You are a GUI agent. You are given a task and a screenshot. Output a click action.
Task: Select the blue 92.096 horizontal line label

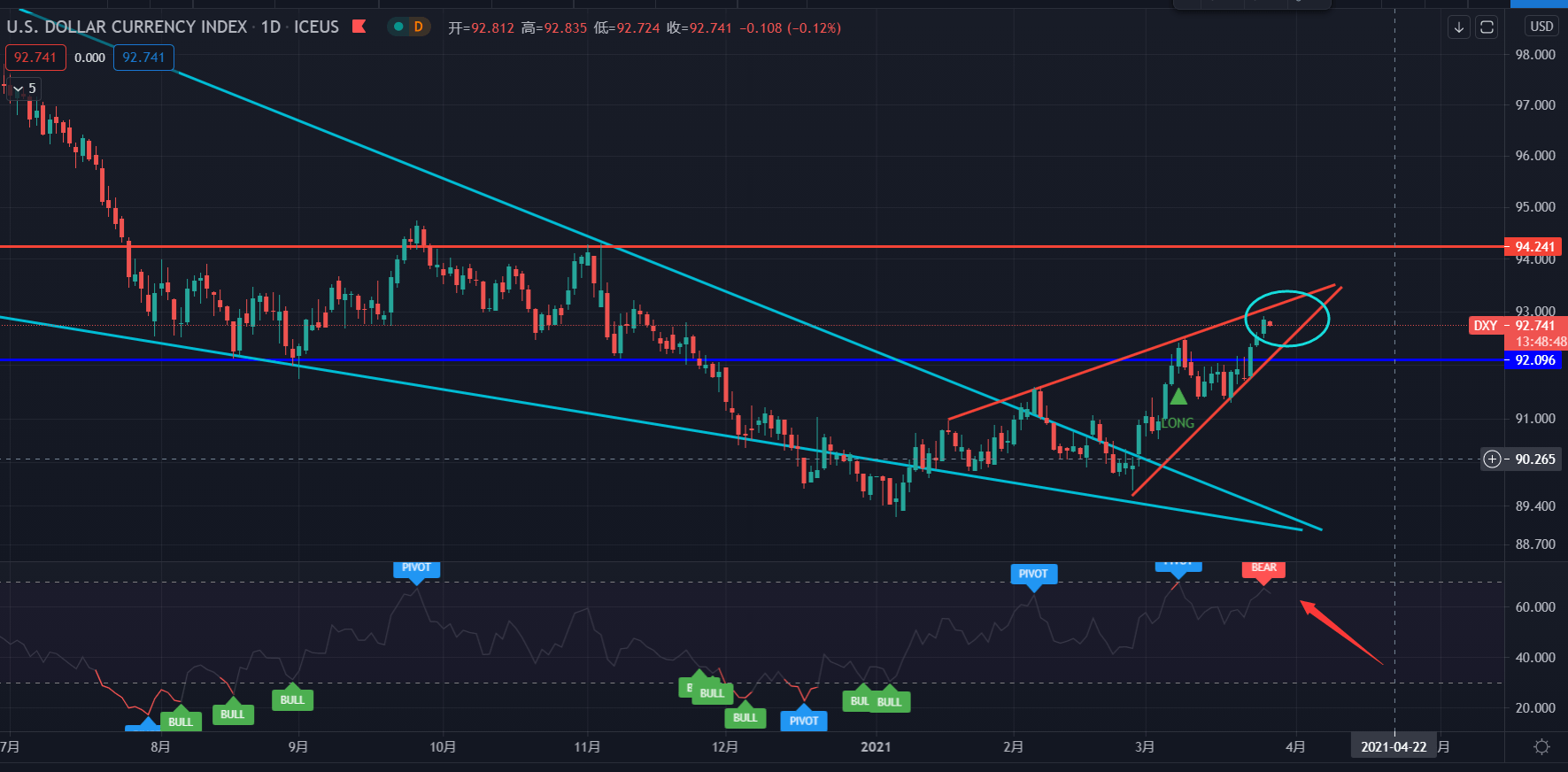coord(1535,360)
